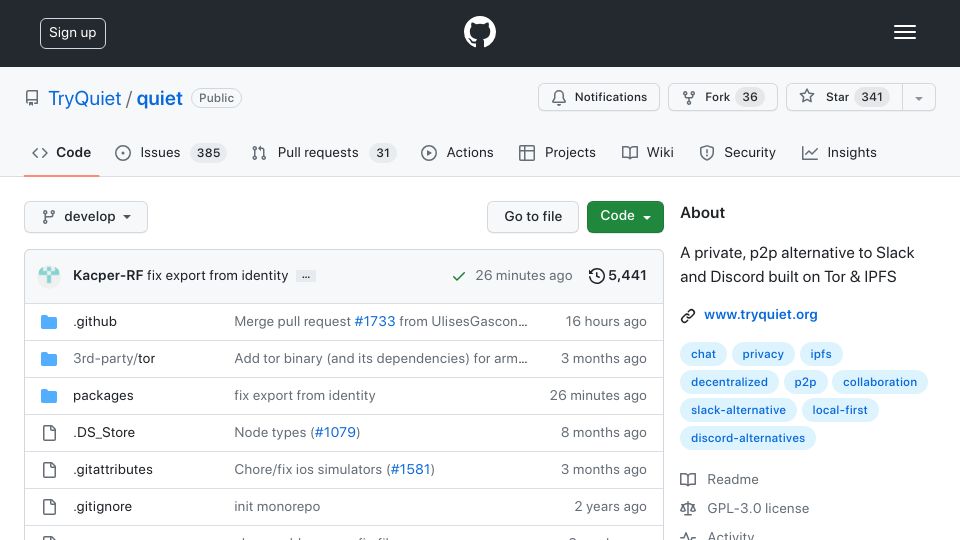The image size is (960, 540).
Task: Open the Security tab
Action: [x=737, y=153]
